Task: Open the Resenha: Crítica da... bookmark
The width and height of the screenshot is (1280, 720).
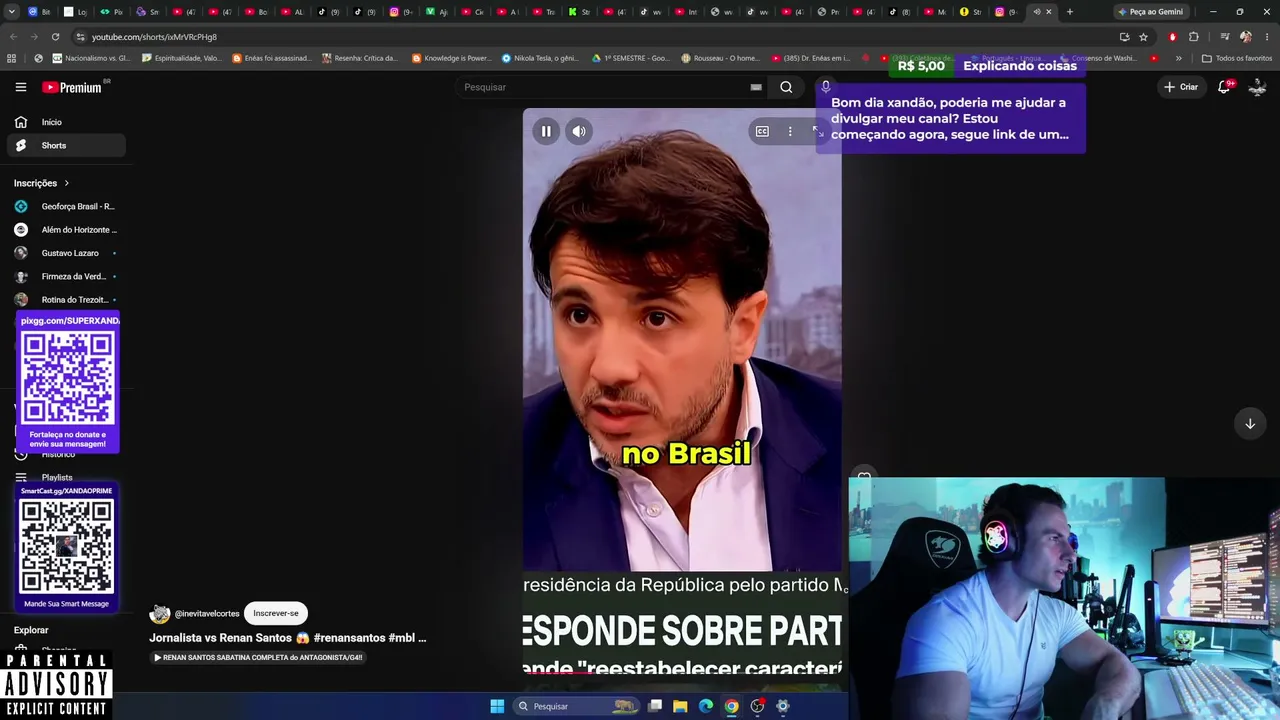Action: [361, 58]
